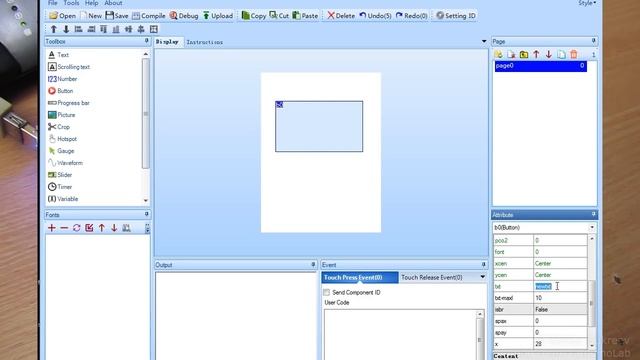This screenshot has width=640, height=360.
Task: Switch to the Instructions tab
Action: pyautogui.click(x=205, y=42)
